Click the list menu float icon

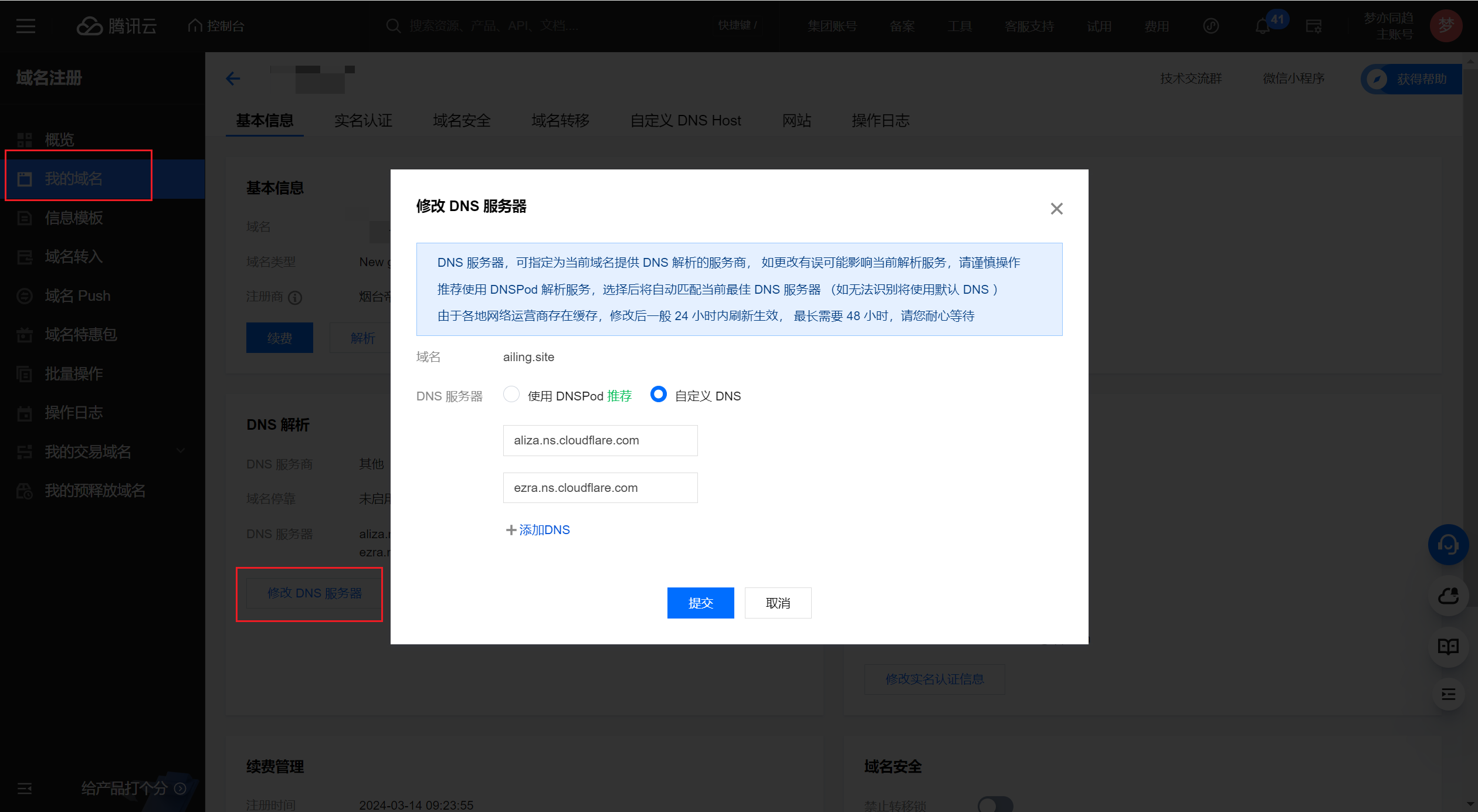coord(1448,695)
